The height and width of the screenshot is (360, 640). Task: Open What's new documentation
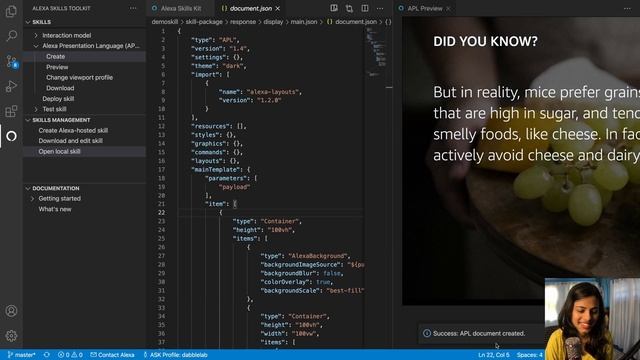(x=55, y=209)
